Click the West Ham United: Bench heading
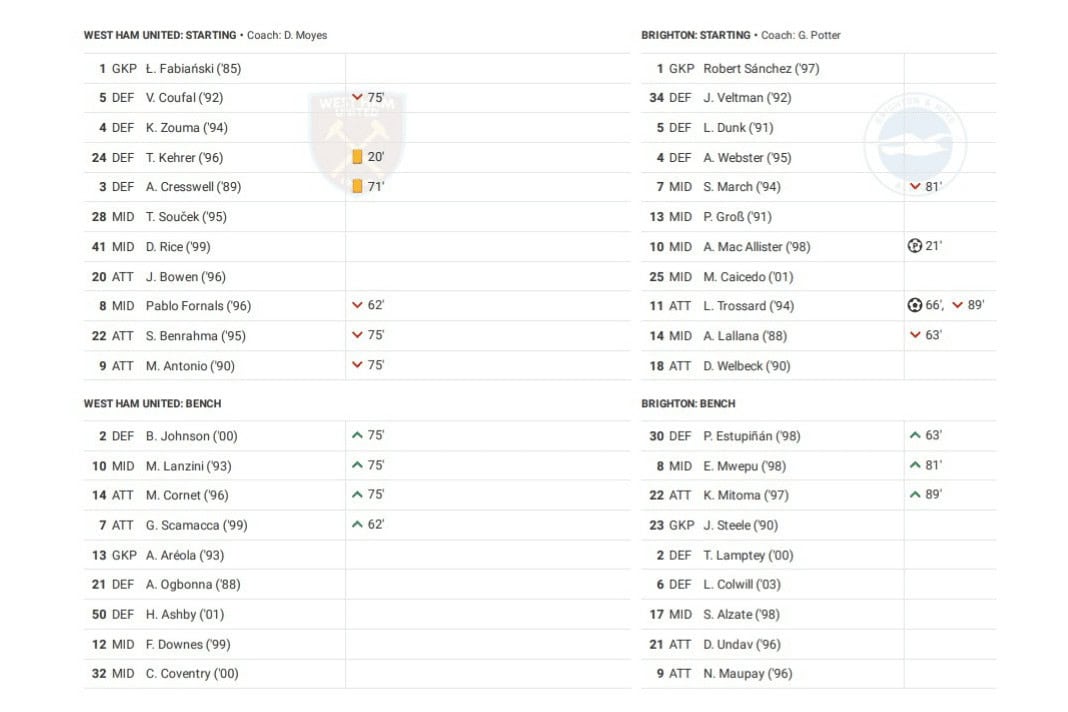The height and width of the screenshot is (712, 1068). pos(152,403)
